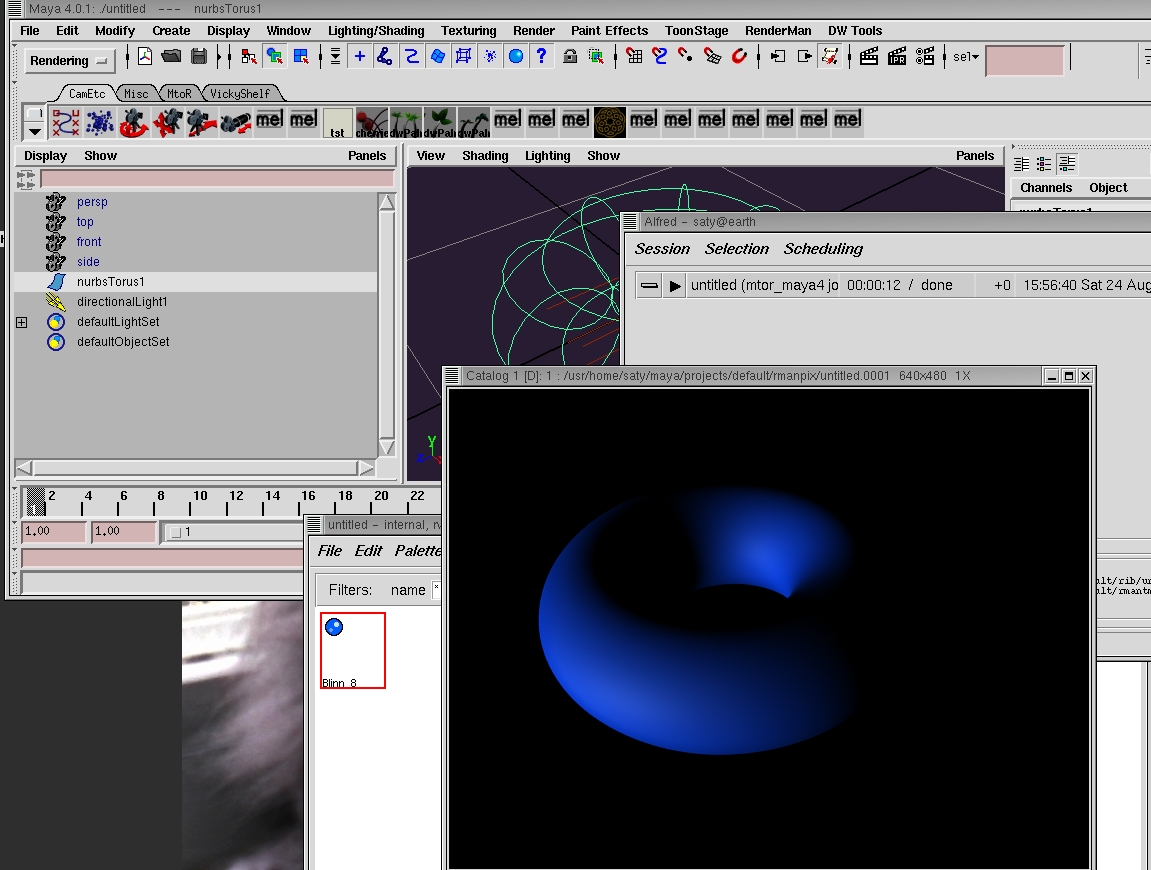The image size is (1151, 870).
Task: Click the construction history scroll icon
Action: (830, 57)
